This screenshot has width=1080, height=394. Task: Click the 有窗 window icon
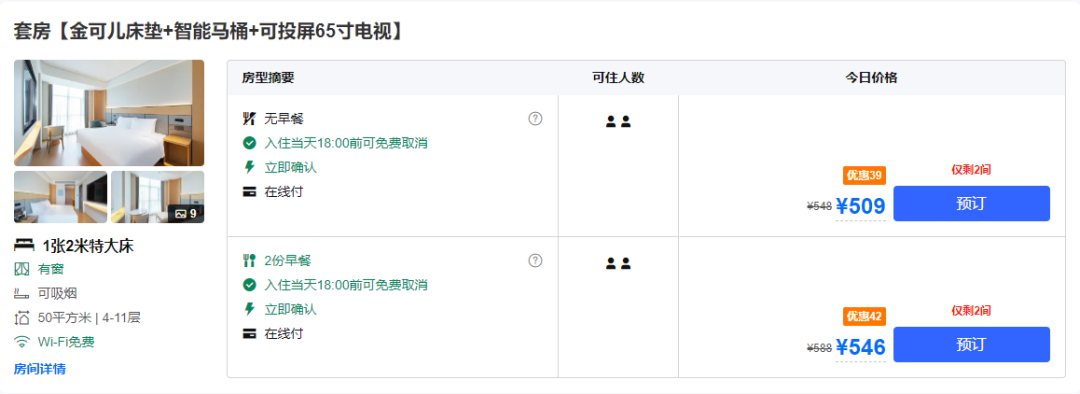coord(22,269)
